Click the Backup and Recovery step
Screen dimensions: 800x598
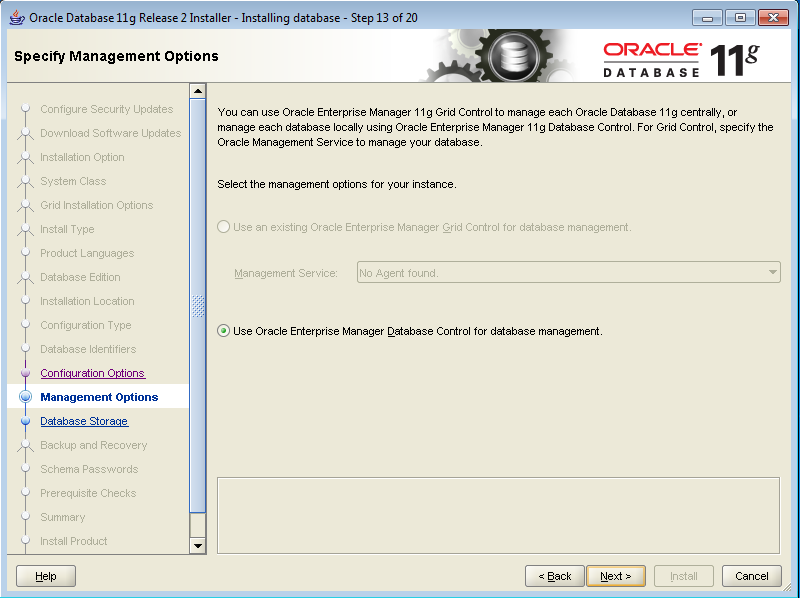[x=93, y=445]
